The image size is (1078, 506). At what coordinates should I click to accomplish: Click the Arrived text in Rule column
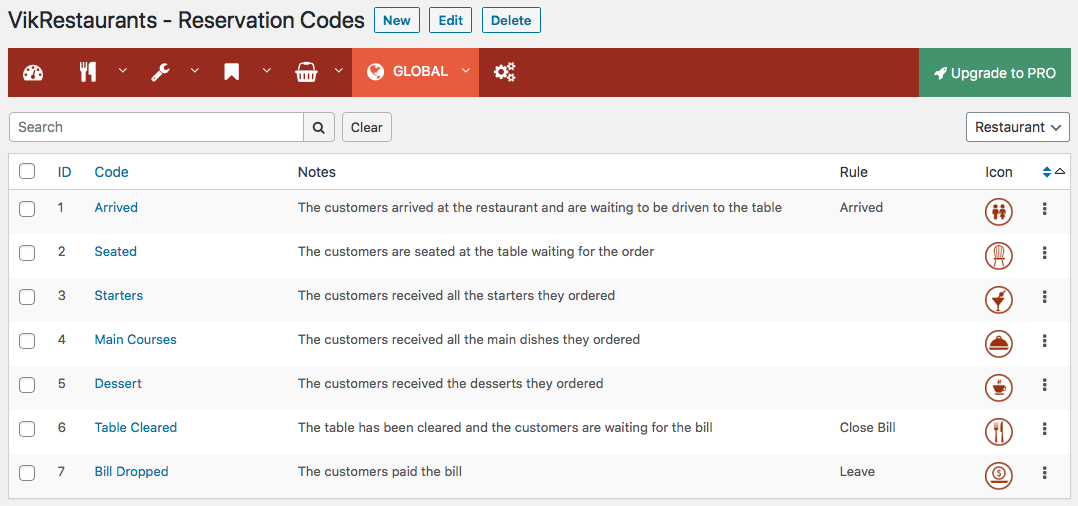pos(861,207)
